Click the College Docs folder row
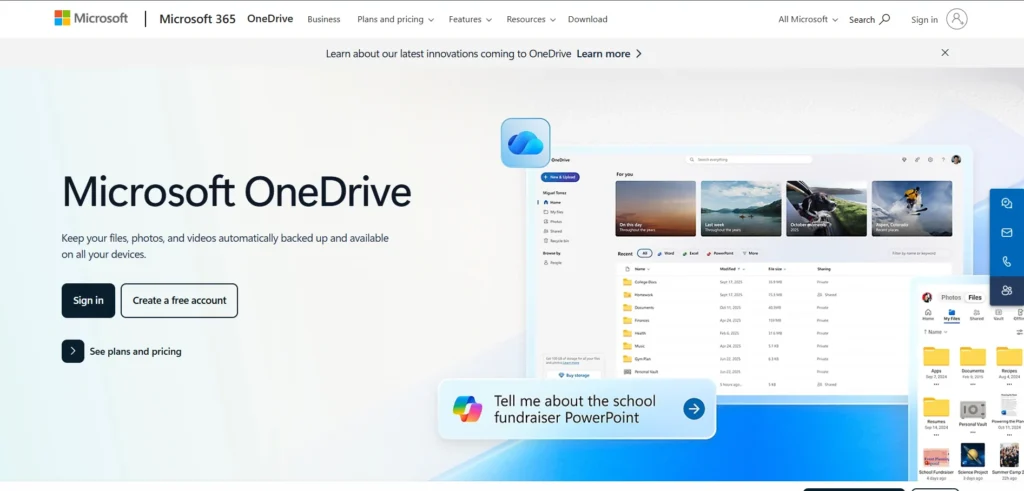This screenshot has width=1024, height=491. 784,282
